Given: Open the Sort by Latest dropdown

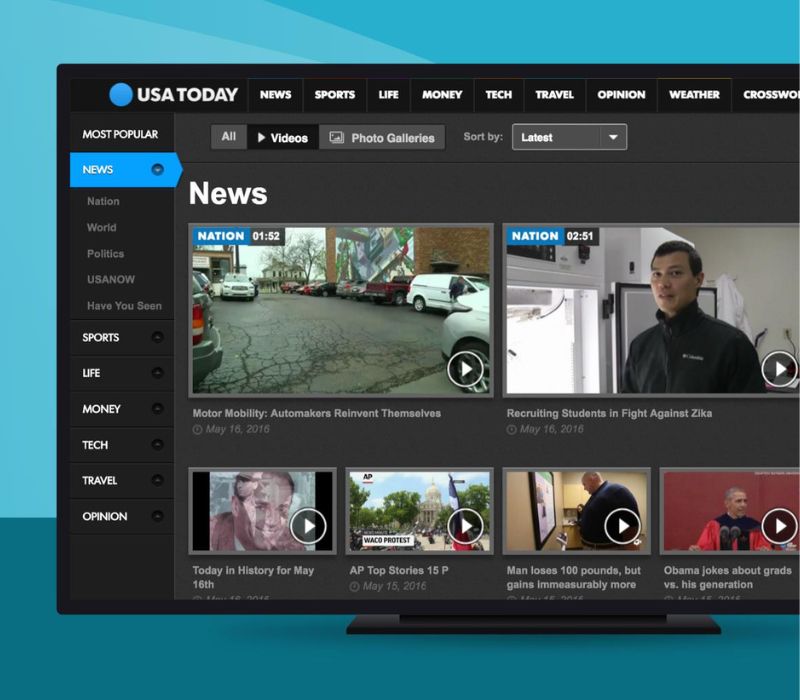Looking at the screenshot, I should pyautogui.click(x=569, y=137).
